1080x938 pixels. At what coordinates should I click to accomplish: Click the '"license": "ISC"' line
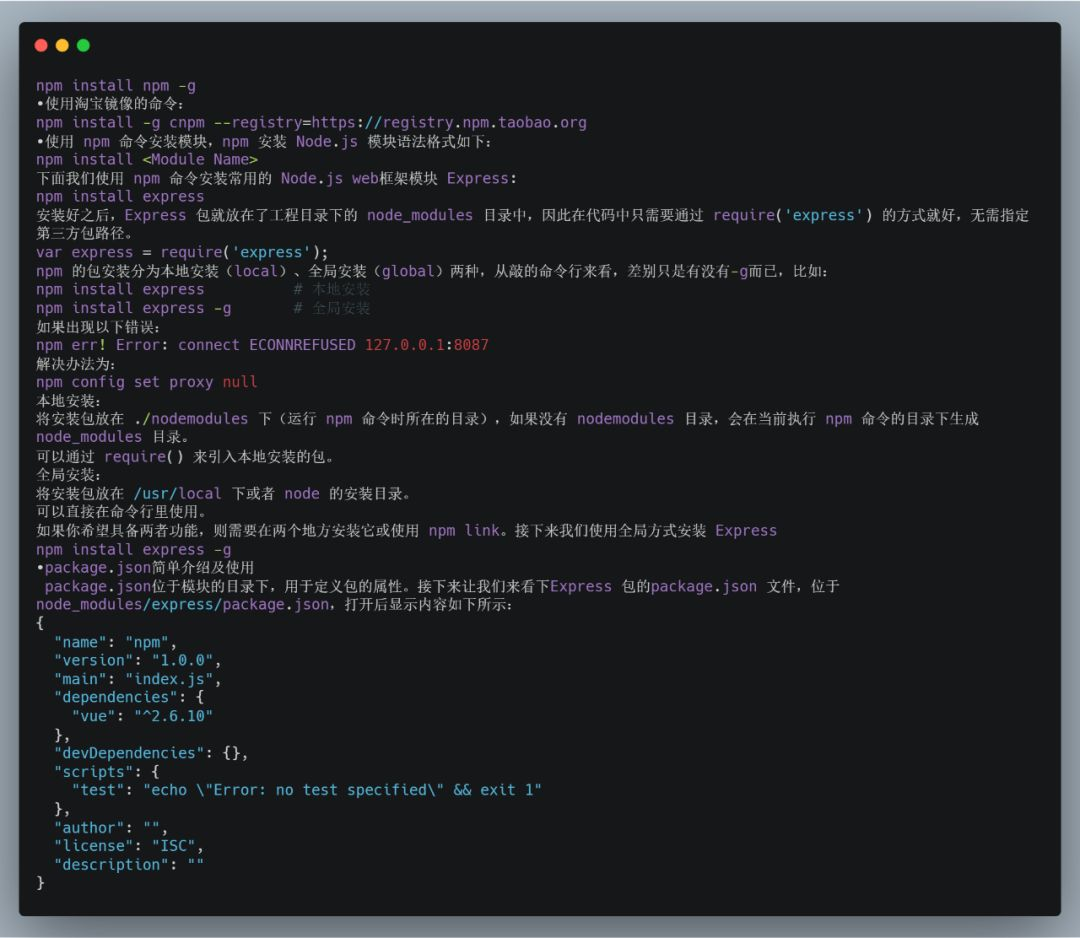point(129,846)
